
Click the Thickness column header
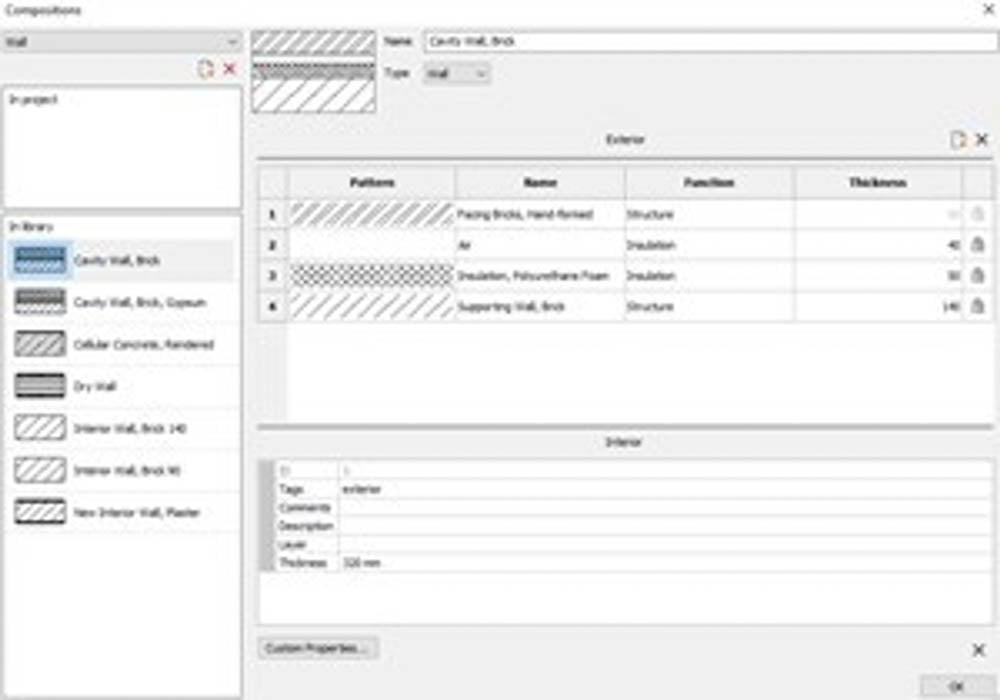[x=878, y=183]
